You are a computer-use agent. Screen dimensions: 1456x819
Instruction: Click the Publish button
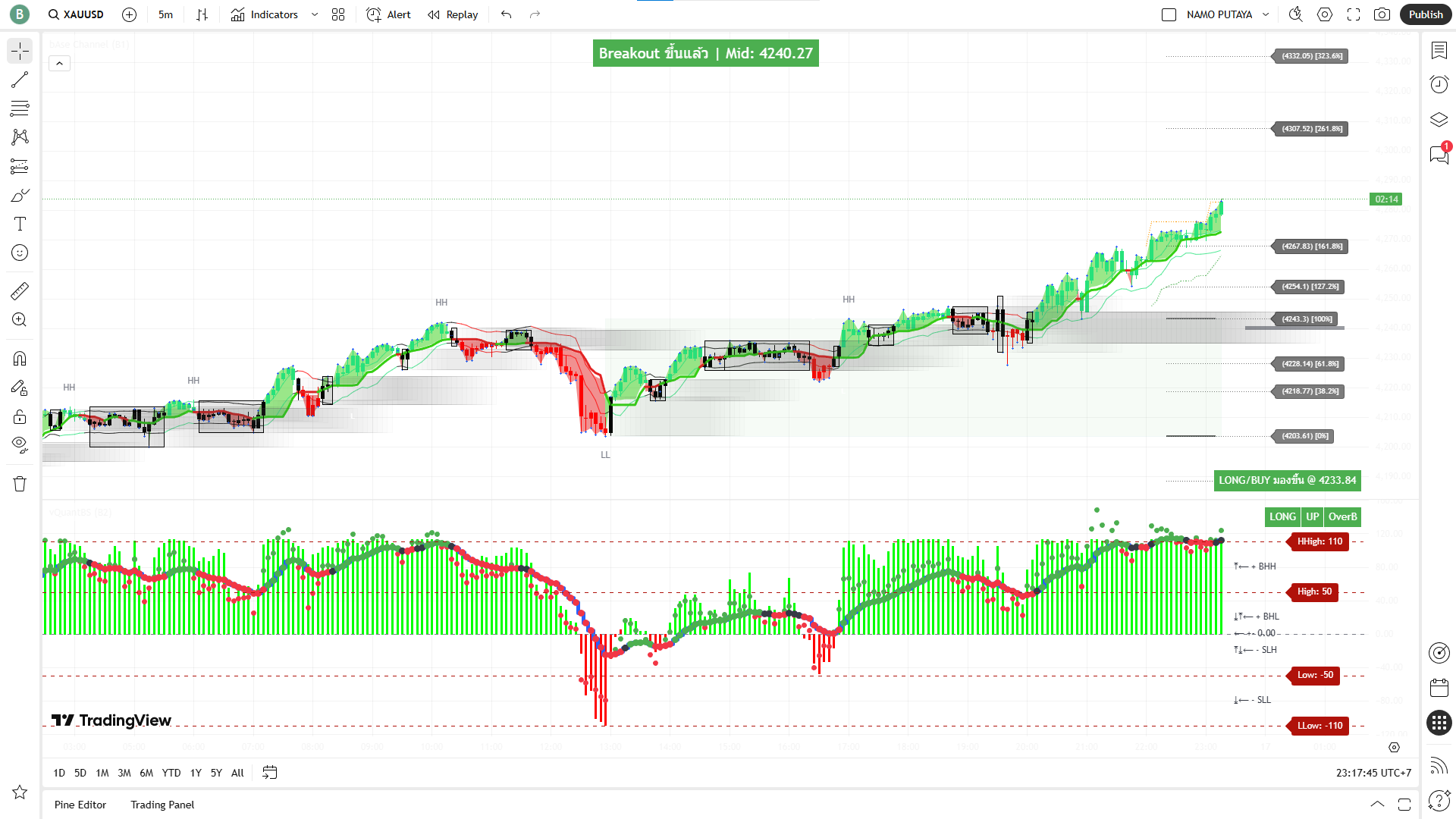pos(1425,14)
